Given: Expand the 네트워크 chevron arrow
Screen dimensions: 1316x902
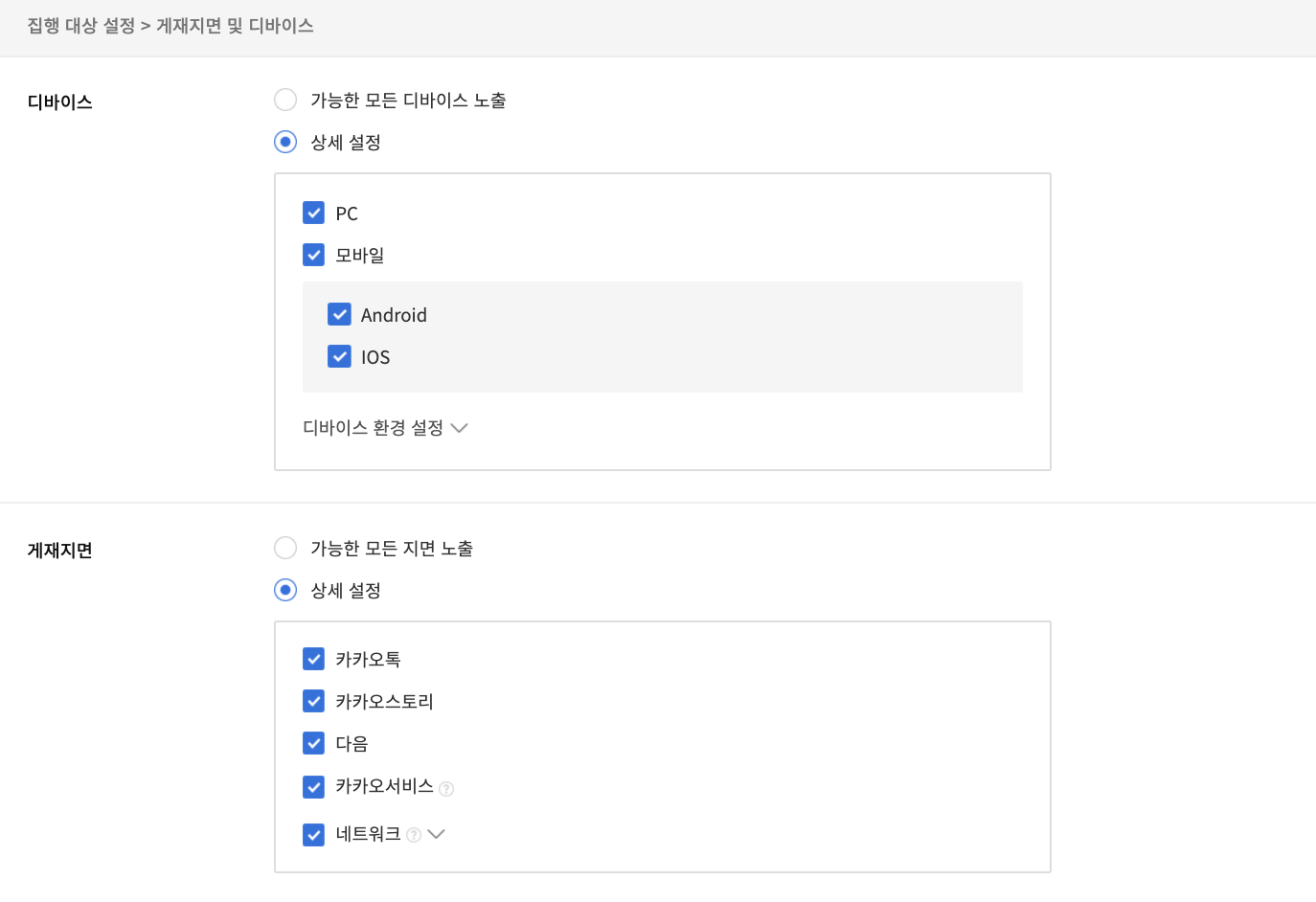Looking at the screenshot, I should (x=436, y=834).
